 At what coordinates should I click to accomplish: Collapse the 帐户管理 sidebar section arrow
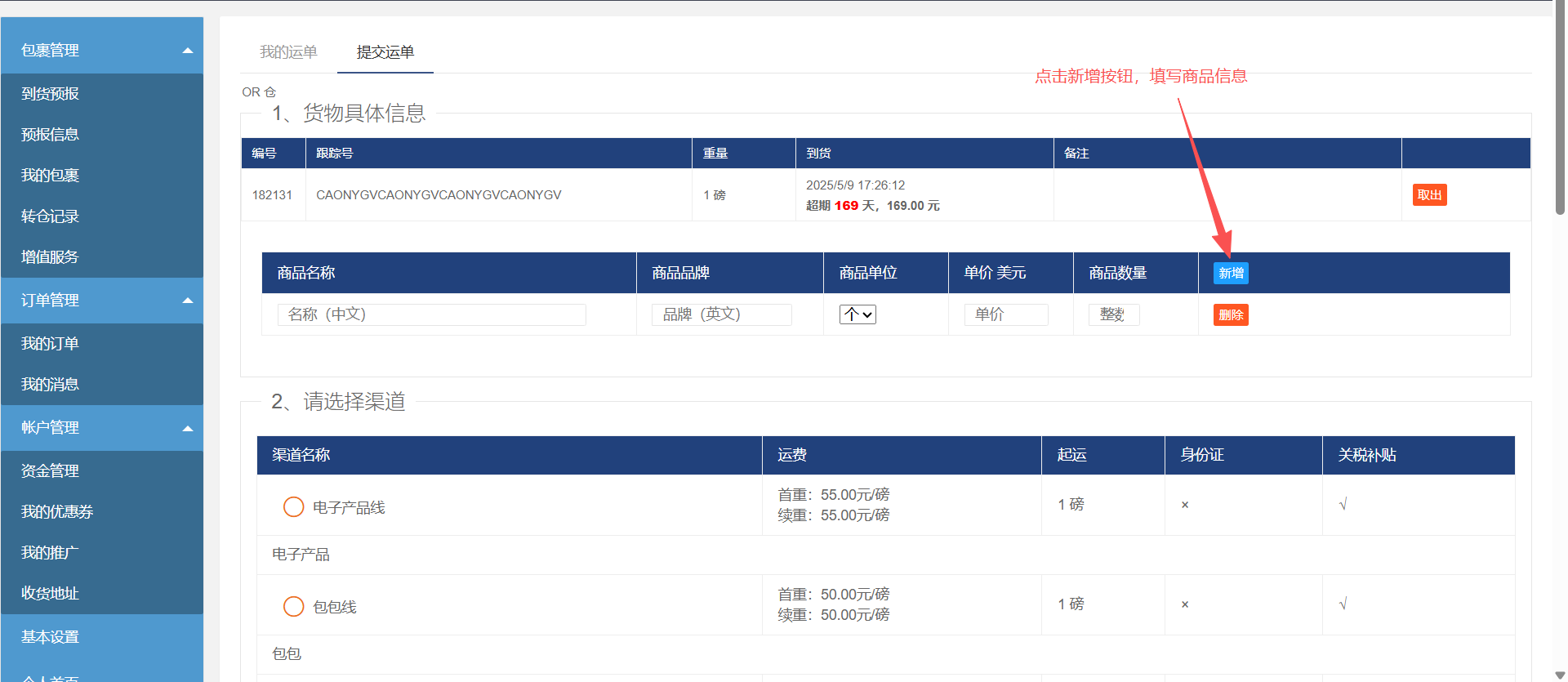(188, 428)
